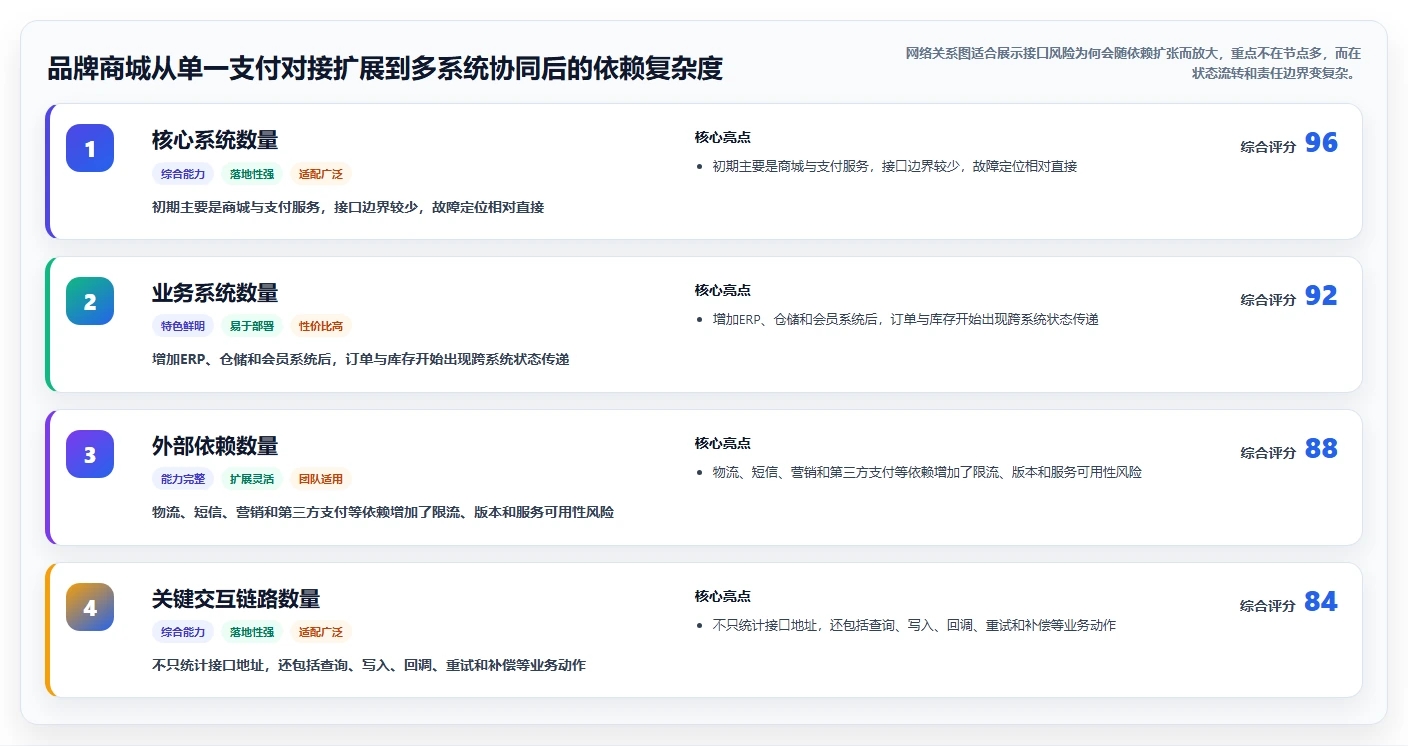Select bold description under 外部依赖数量 tags
Screen dimensions: 1408x746
[x=383, y=512]
